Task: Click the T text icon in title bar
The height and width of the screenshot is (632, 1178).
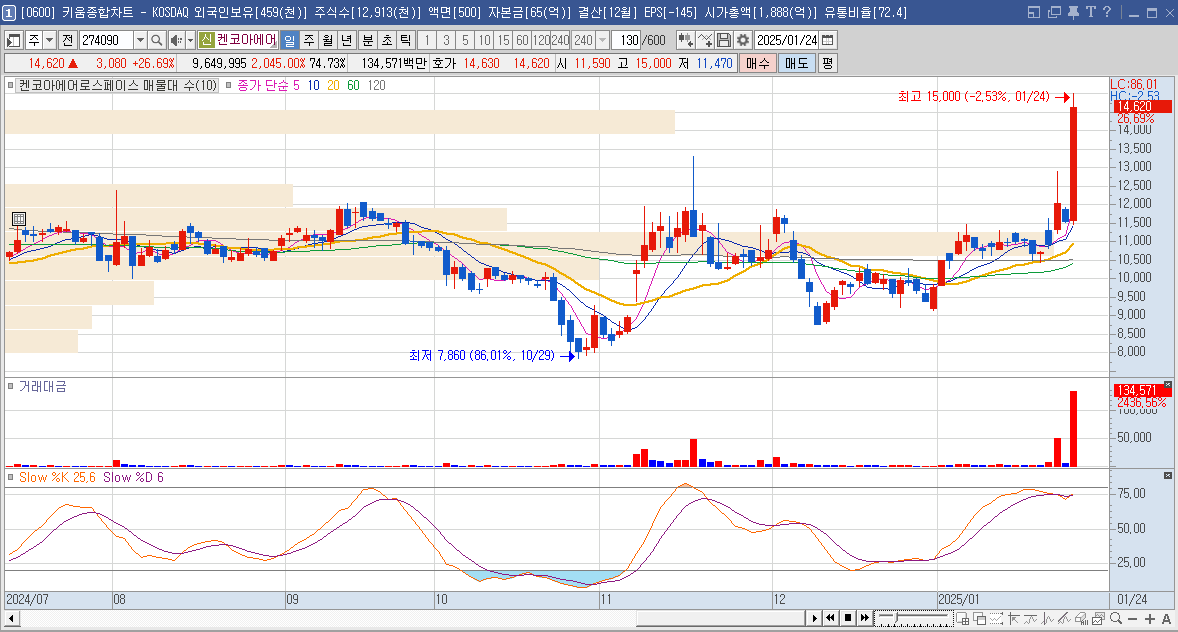Action: [1090, 12]
